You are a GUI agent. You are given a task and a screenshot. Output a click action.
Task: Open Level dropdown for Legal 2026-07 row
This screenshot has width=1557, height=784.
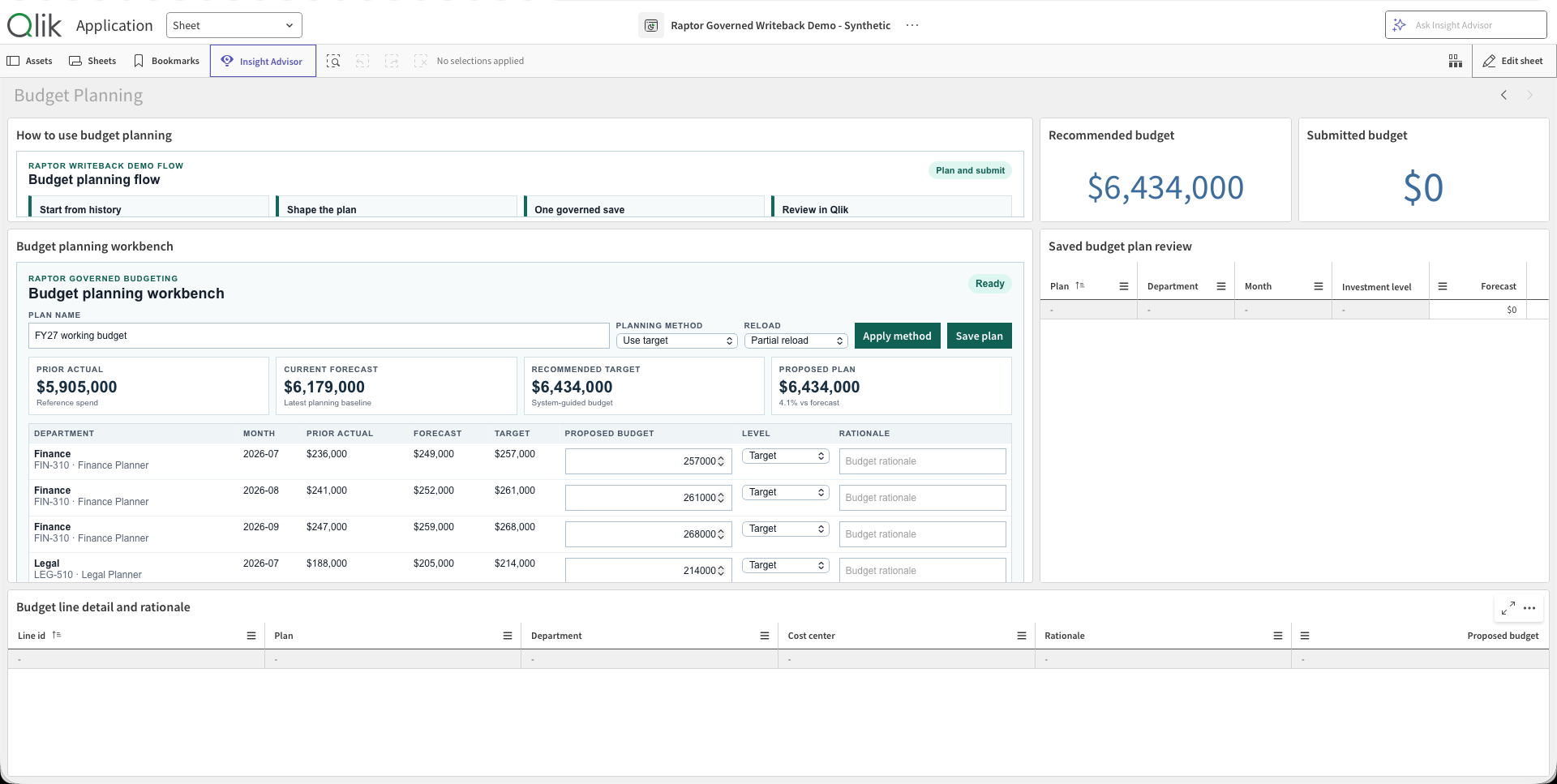tap(786, 565)
